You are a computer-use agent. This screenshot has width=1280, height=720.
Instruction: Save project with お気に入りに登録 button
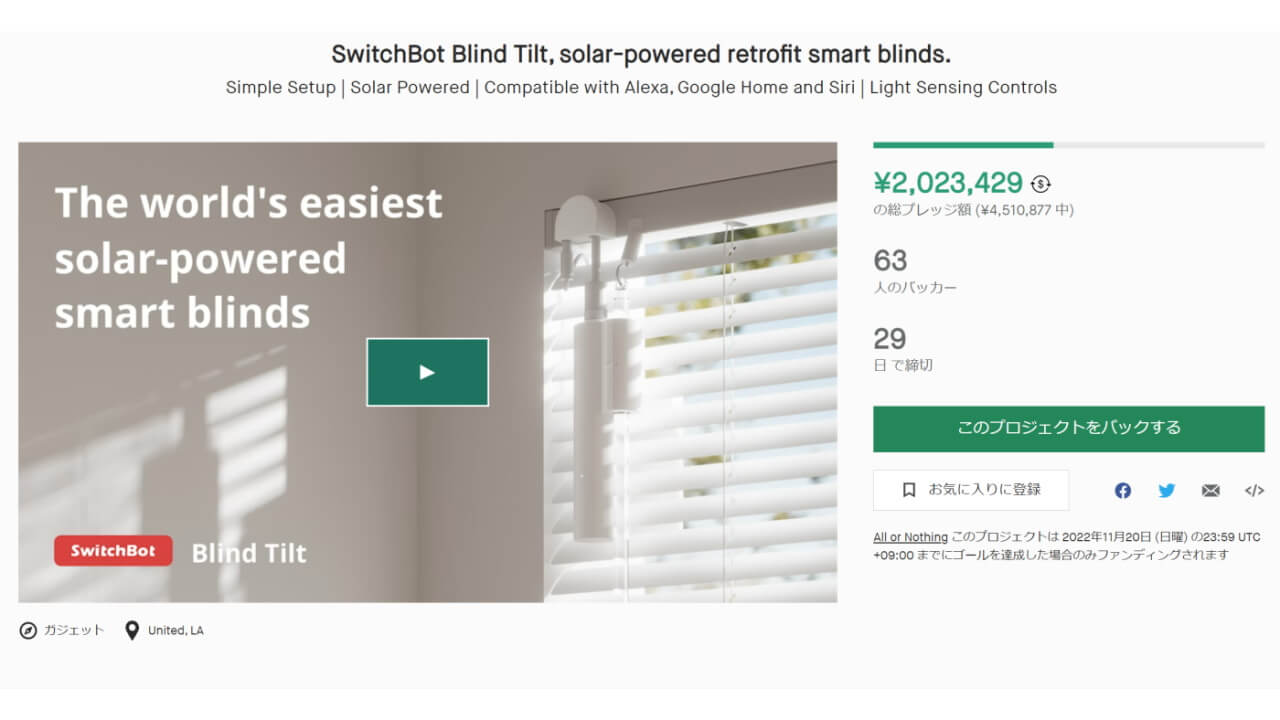point(970,490)
